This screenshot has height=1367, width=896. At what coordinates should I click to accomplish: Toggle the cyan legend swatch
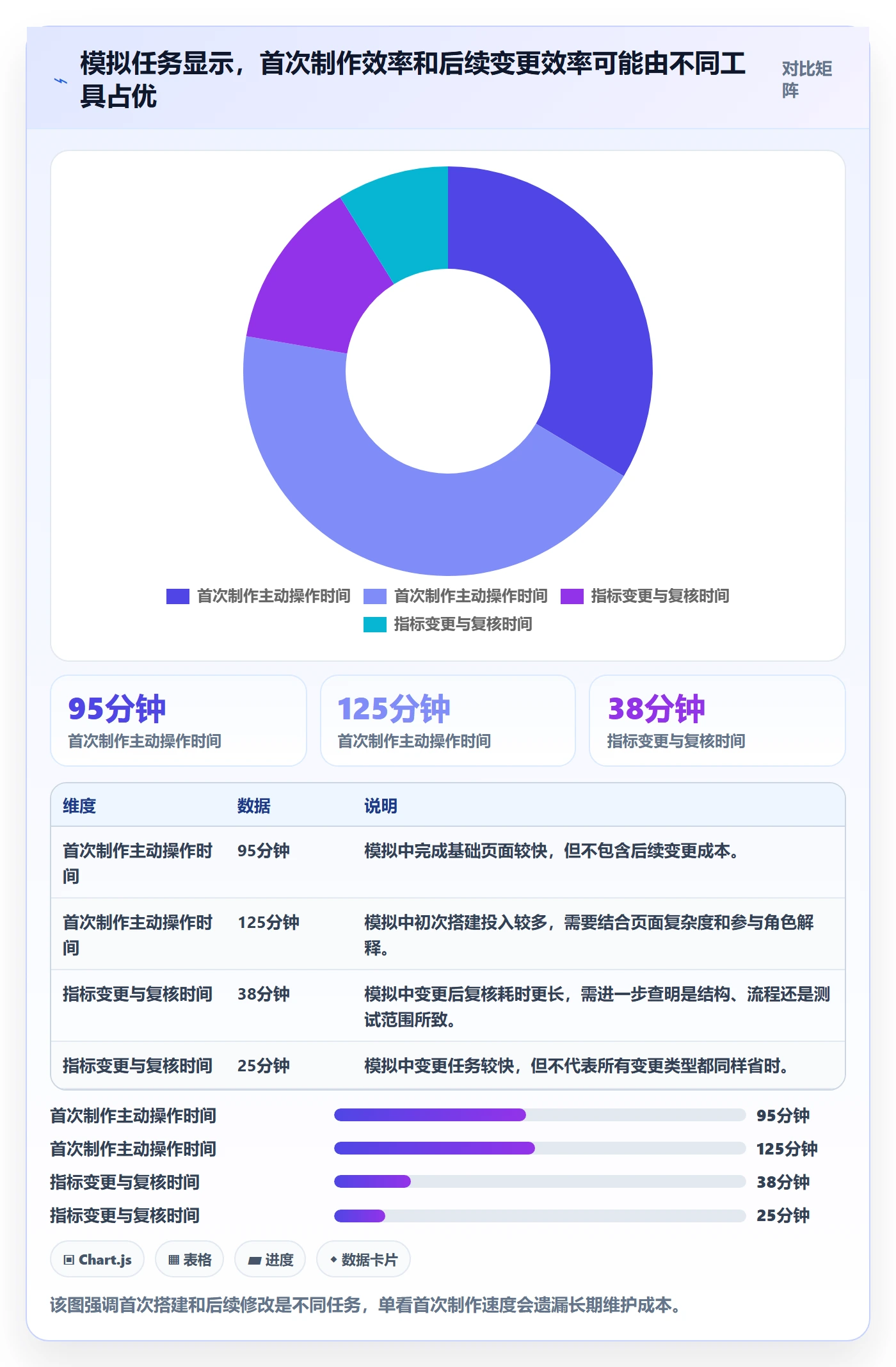375,625
